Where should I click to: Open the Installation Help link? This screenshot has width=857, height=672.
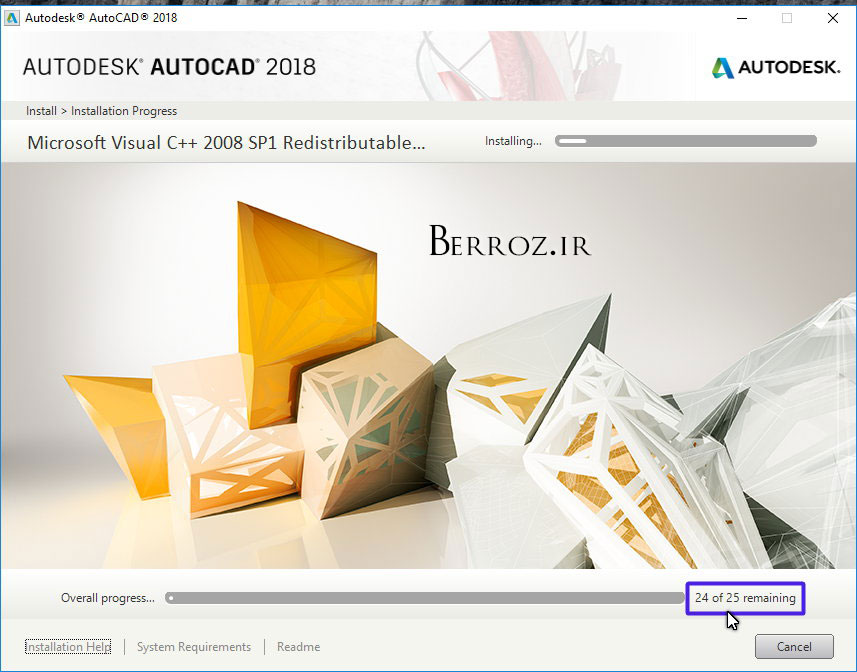click(x=68, y=647)
